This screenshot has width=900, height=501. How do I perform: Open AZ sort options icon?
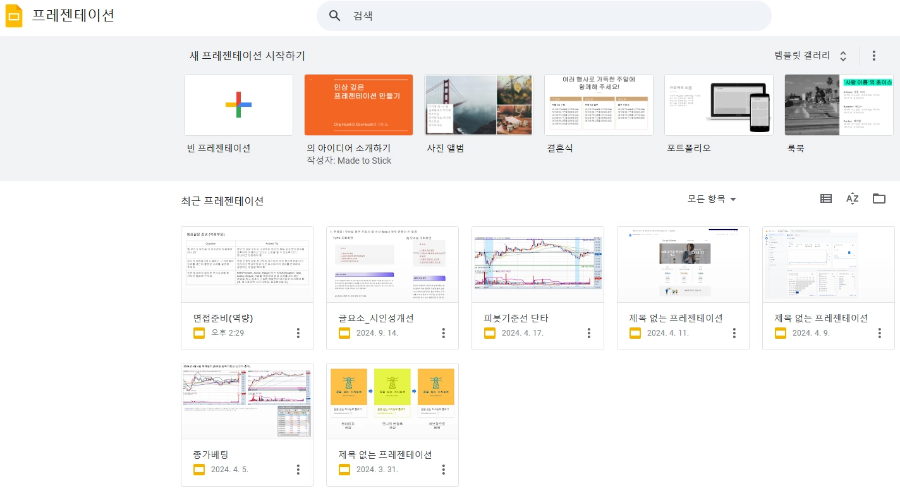852,199
